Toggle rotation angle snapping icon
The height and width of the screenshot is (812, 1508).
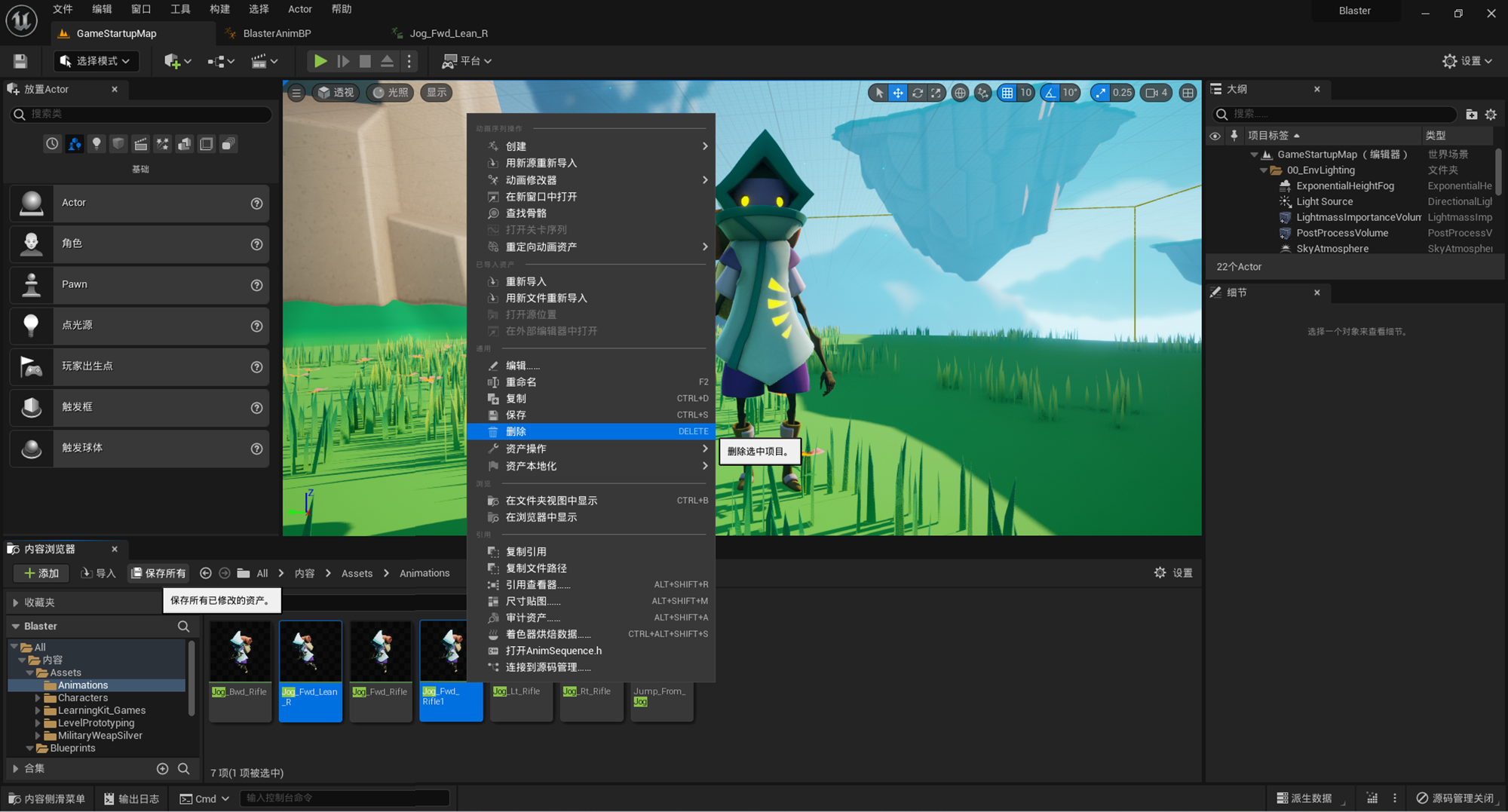[x=1050, y=93]
